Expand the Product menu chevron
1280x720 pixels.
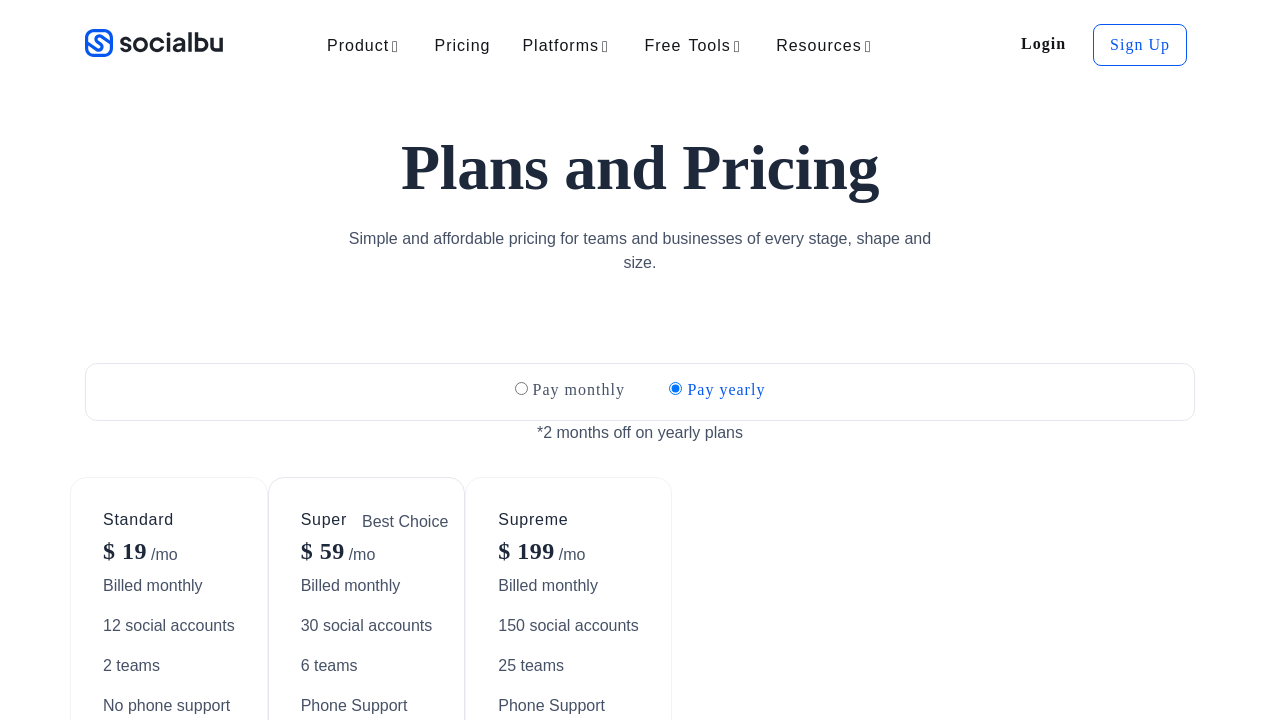point(395,47)
